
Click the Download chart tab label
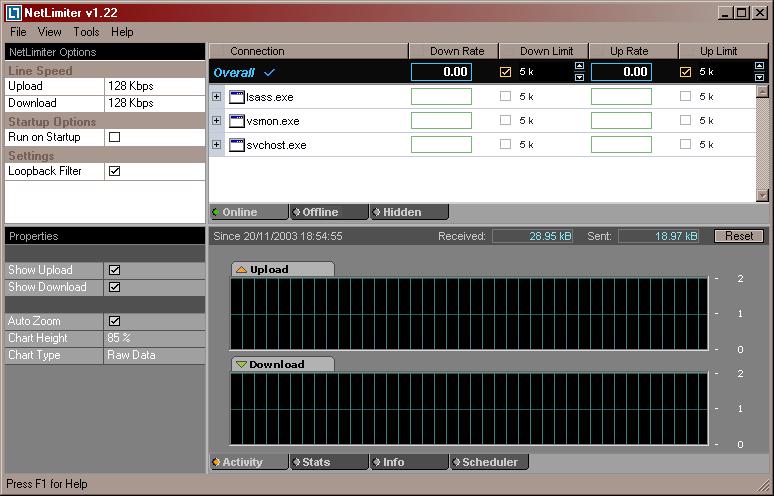coord(276,364)
